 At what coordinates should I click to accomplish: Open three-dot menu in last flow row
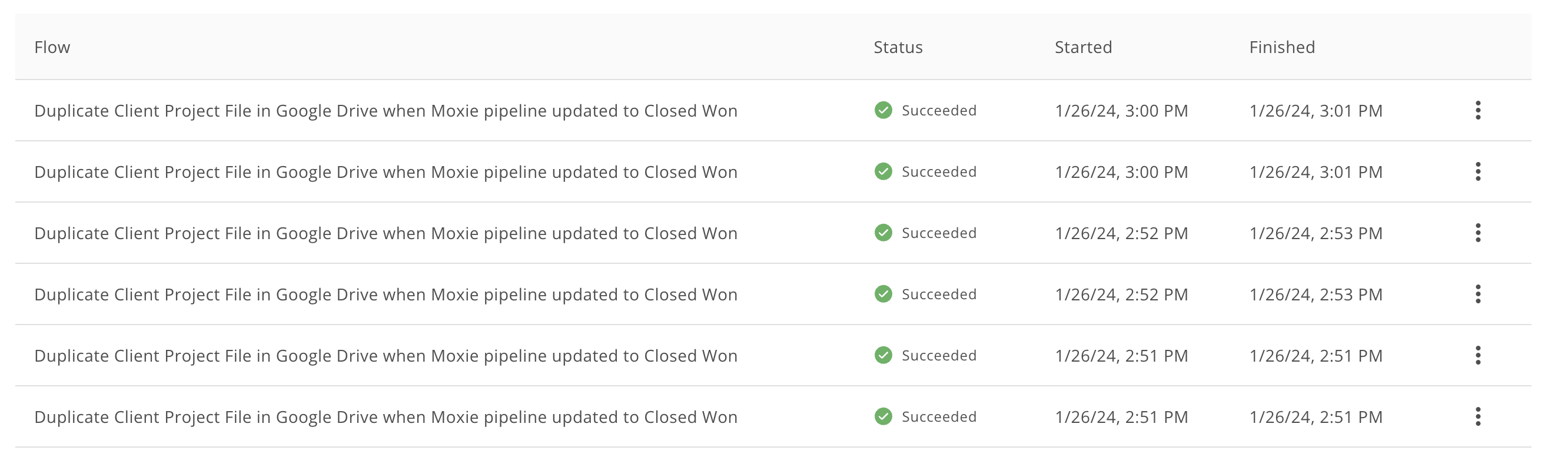pos(1477,416)
